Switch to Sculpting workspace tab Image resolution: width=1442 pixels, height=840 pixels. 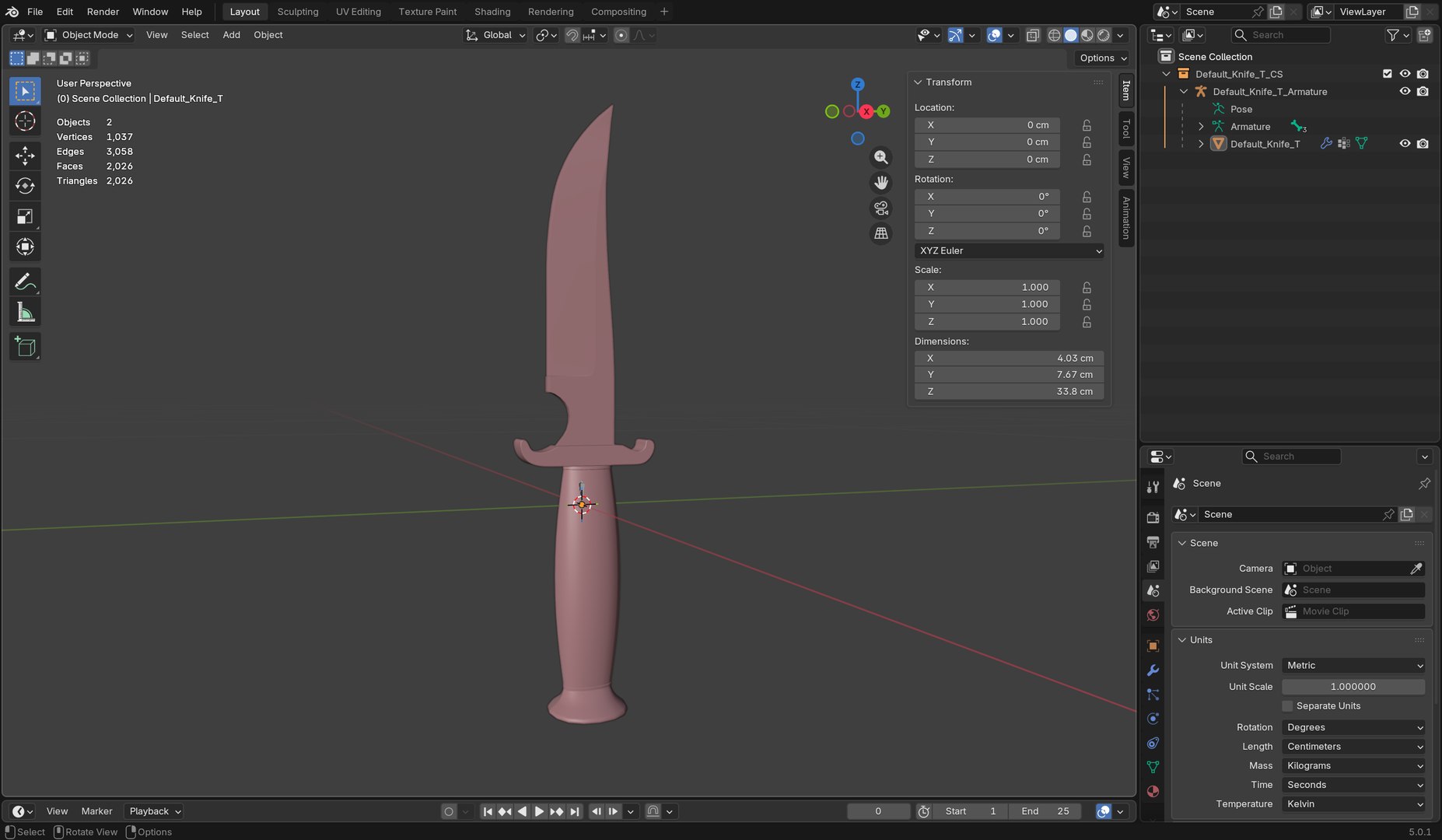click(298, 12)
